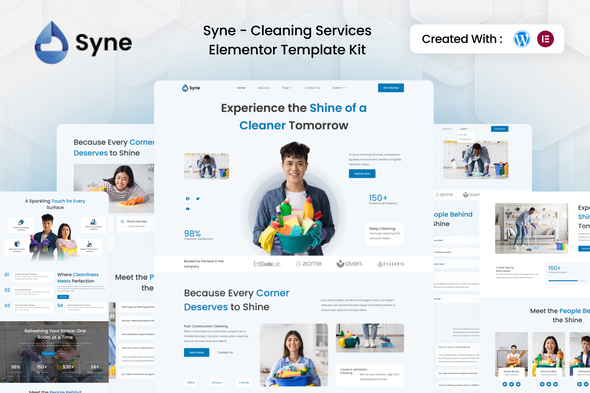Click the small Syne logo in the center navbar

tap(191, 88)
